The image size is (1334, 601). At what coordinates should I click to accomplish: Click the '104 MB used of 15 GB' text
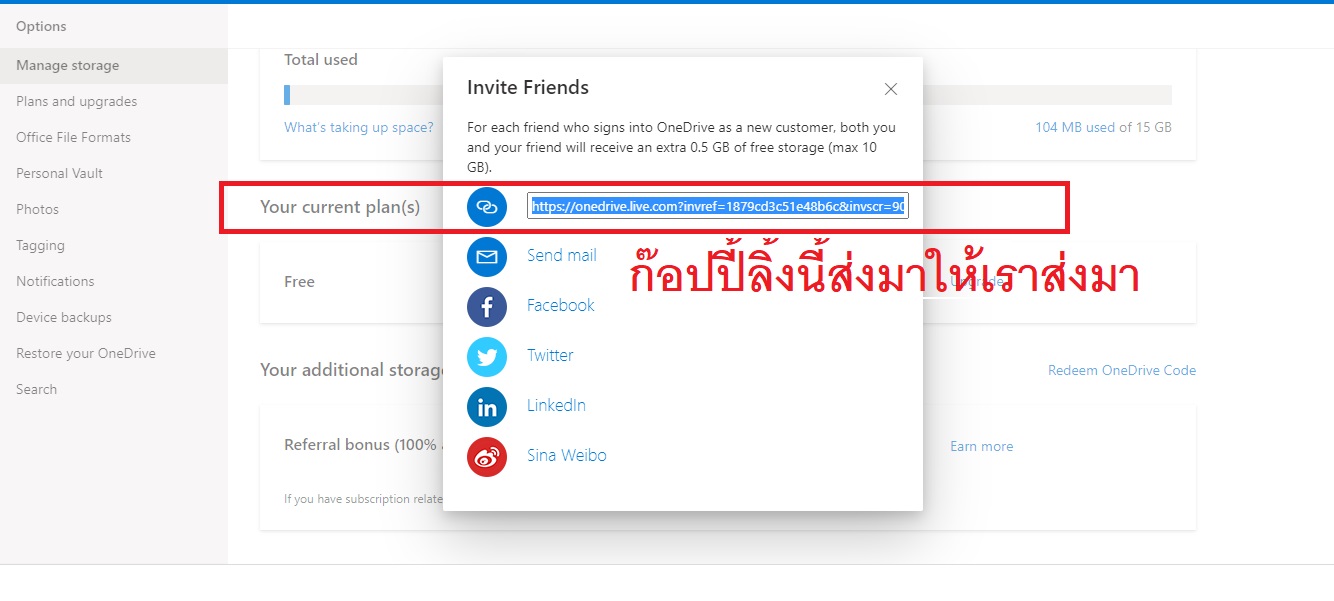tap(1104, 127)
